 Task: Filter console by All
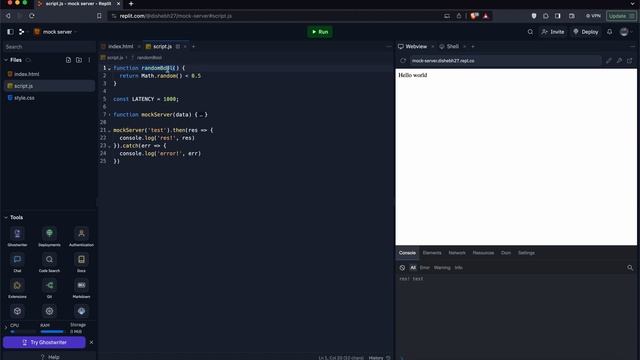[x=413, y=268]
